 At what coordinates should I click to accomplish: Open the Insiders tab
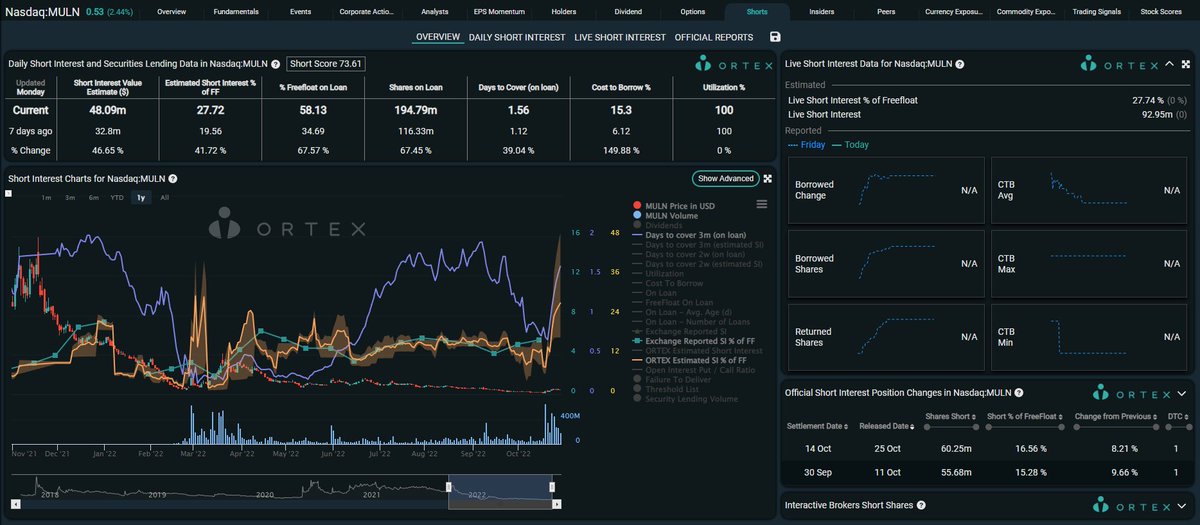822,12
